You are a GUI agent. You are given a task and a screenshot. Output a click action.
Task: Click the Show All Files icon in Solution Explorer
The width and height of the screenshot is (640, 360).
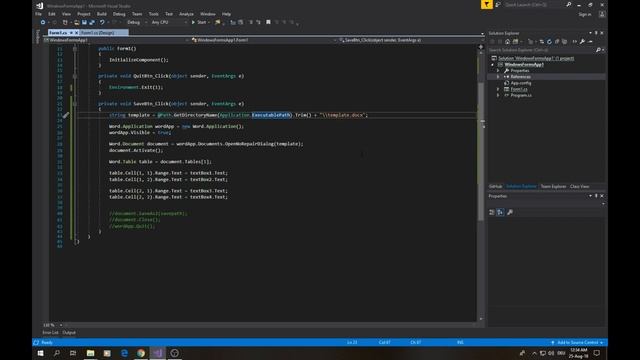[564, 42]
